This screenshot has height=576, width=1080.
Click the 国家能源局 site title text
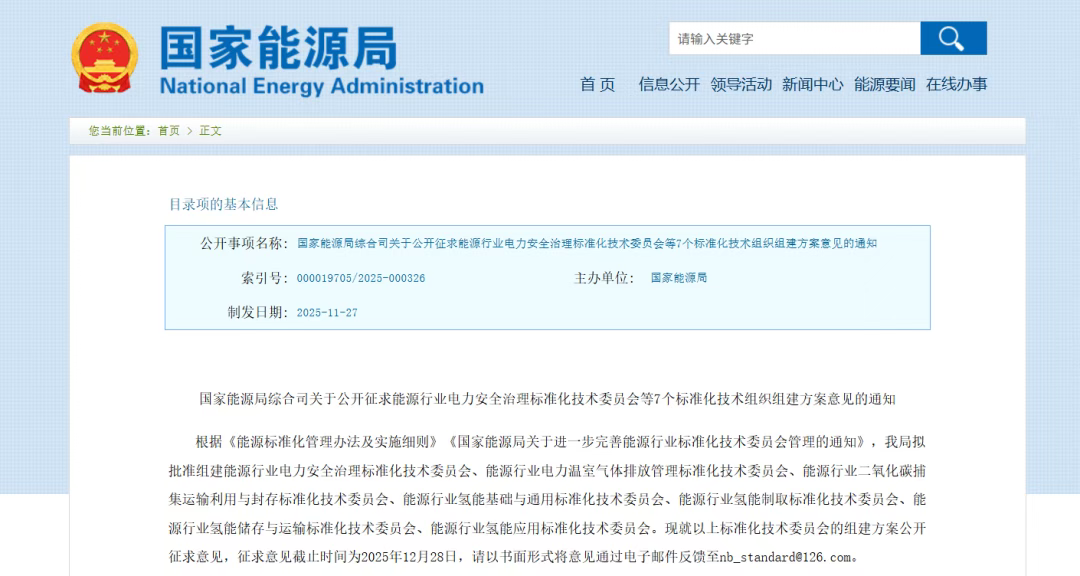tap(278, 47)
